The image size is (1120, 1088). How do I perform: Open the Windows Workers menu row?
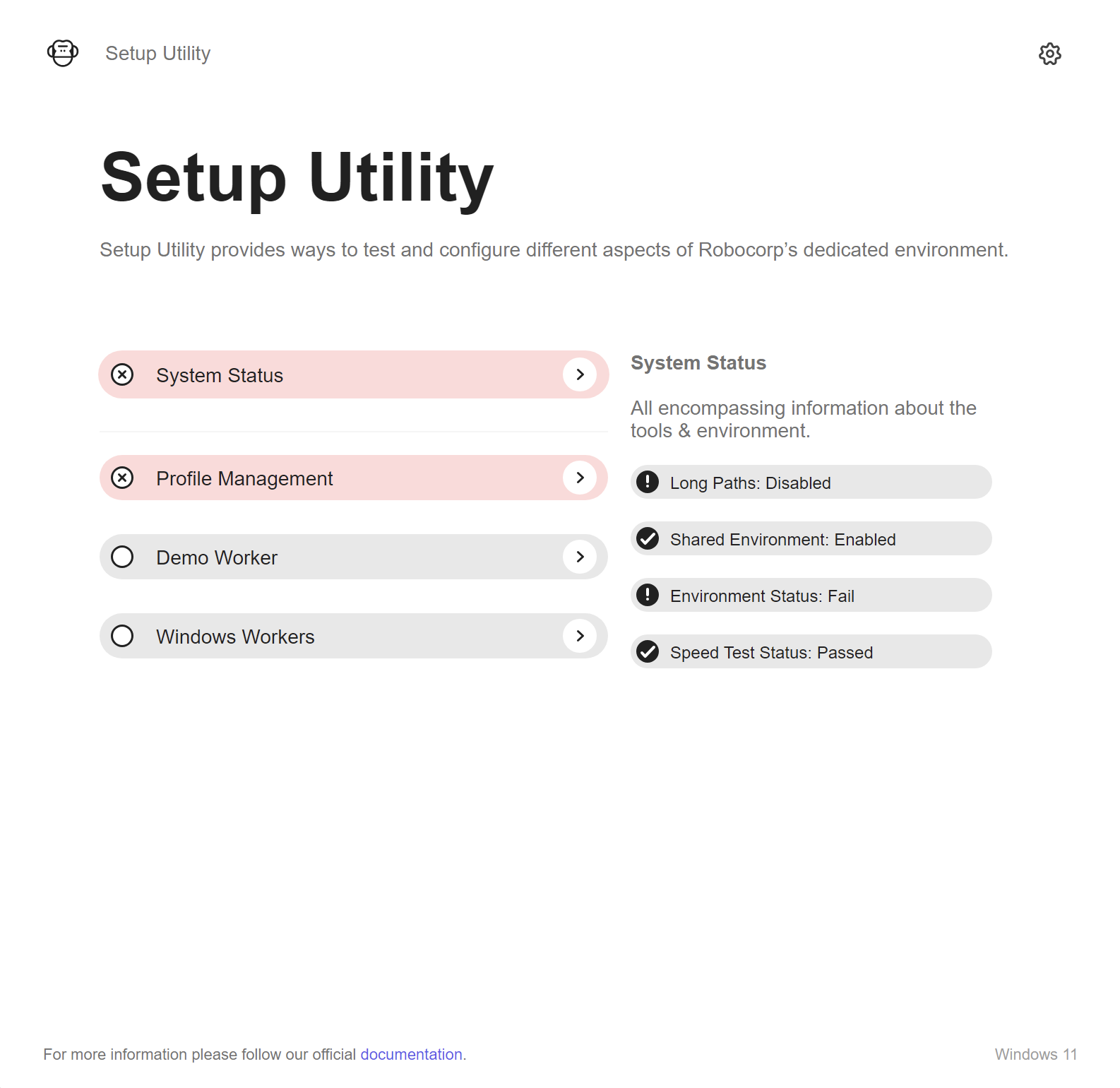coord(354,636)
